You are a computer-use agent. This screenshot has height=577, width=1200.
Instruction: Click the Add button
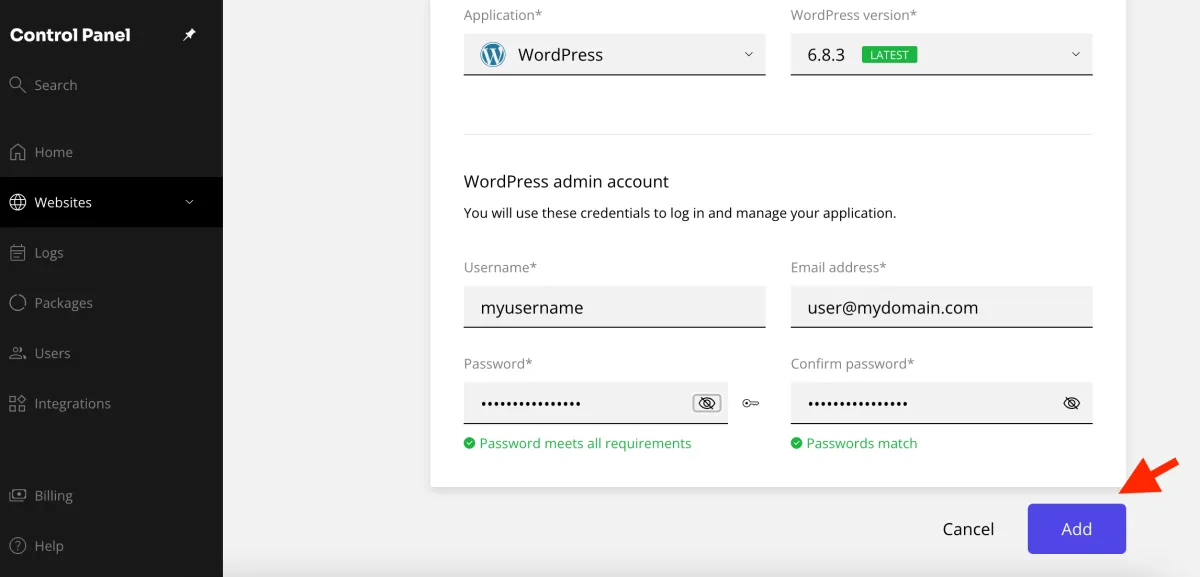point(1076,529)
